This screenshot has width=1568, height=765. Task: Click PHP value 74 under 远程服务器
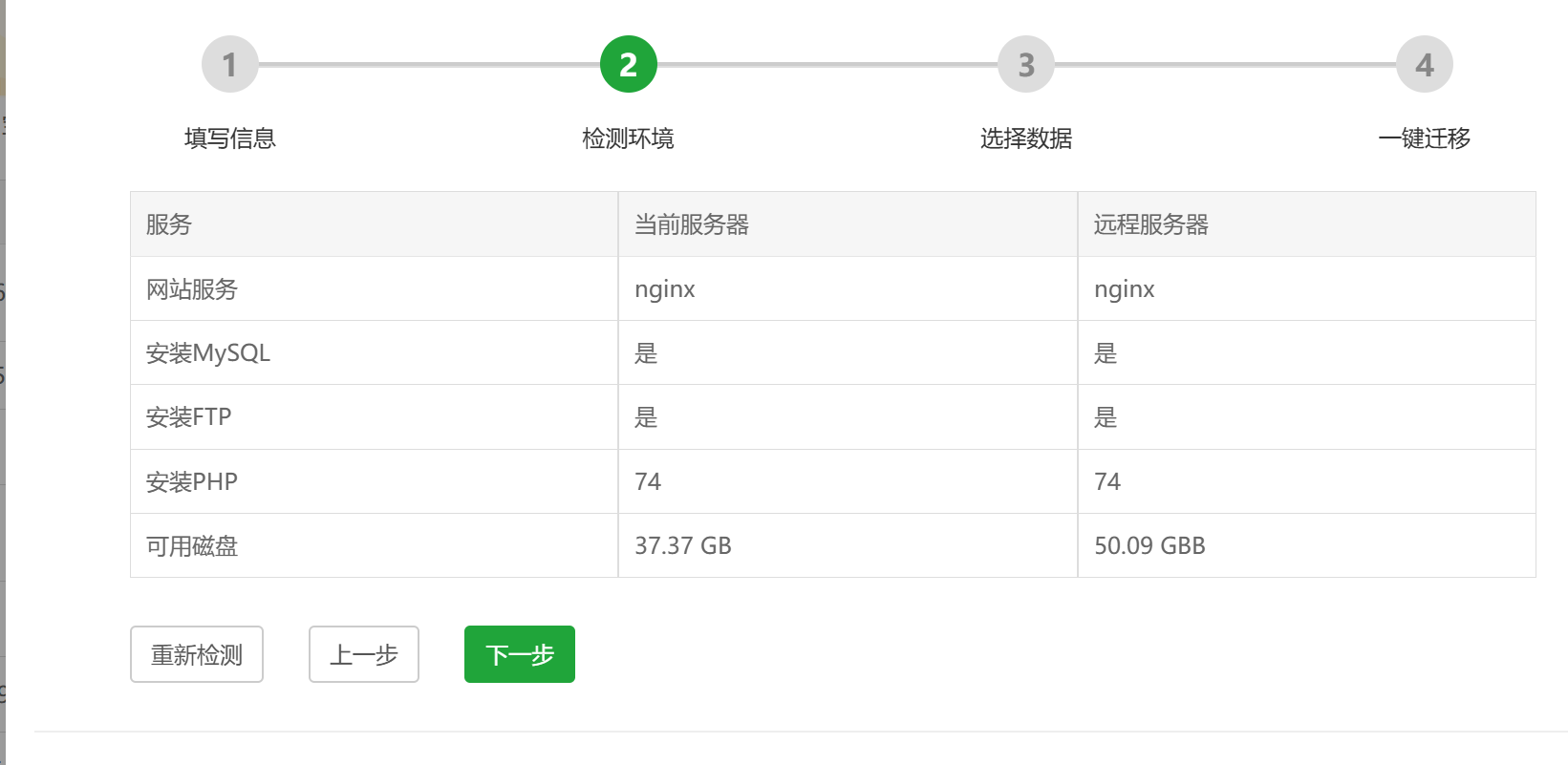1107,481
